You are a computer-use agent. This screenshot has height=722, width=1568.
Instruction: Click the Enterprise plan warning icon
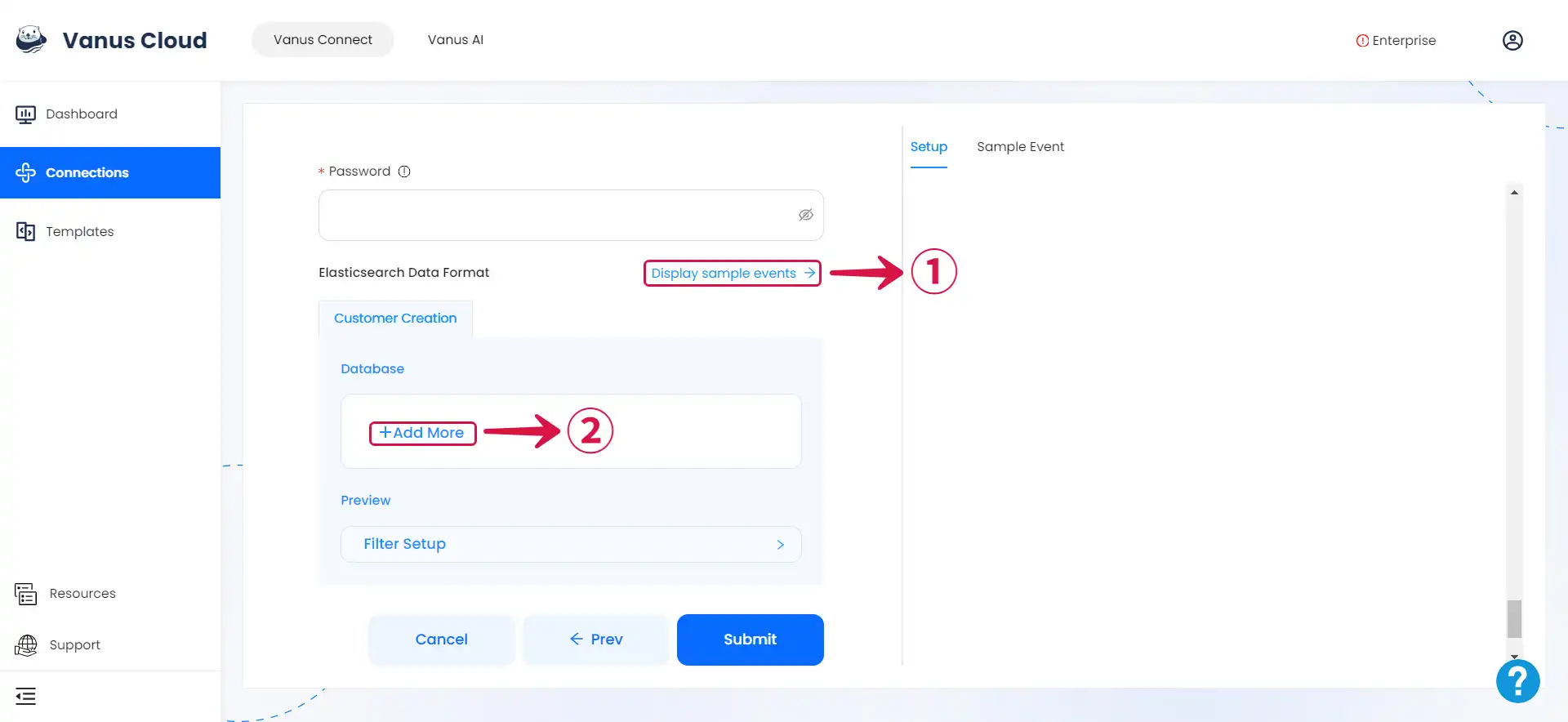(1362, 41)
